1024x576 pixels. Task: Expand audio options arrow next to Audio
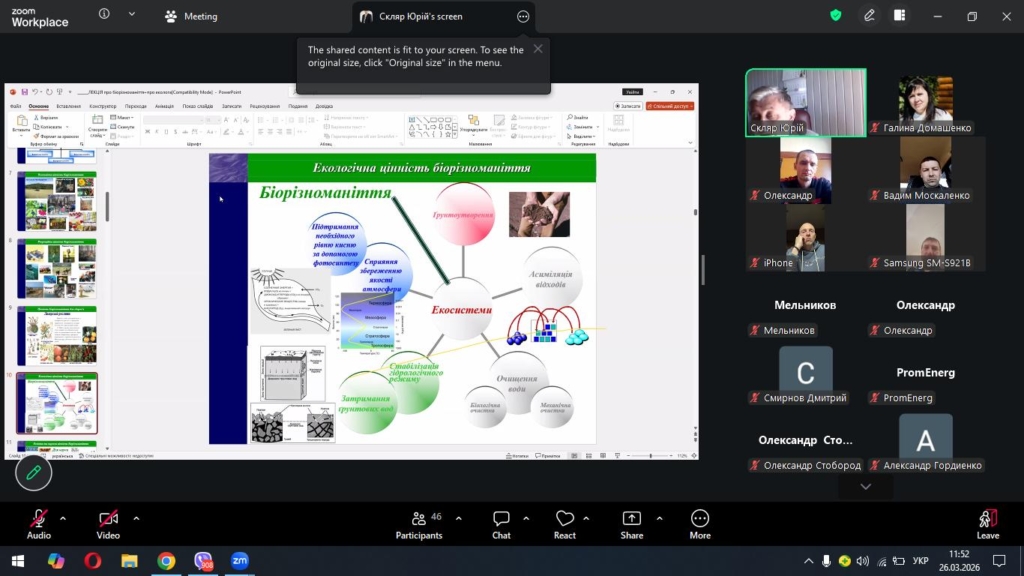pyautogui.click(x=63, y=518)
